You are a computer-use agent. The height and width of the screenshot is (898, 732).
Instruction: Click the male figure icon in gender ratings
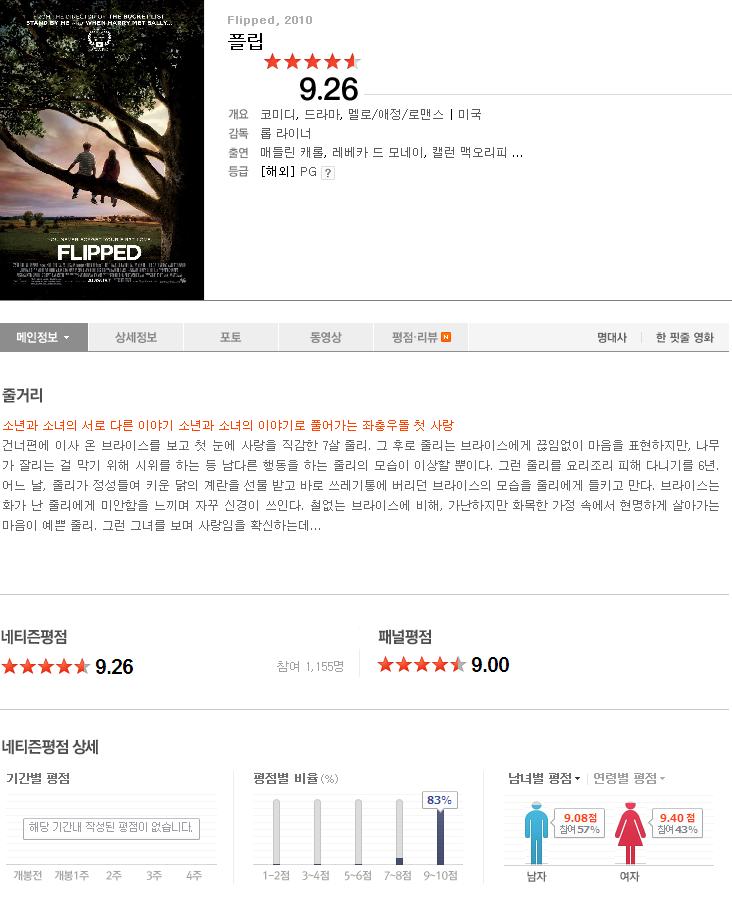point(536,833)
